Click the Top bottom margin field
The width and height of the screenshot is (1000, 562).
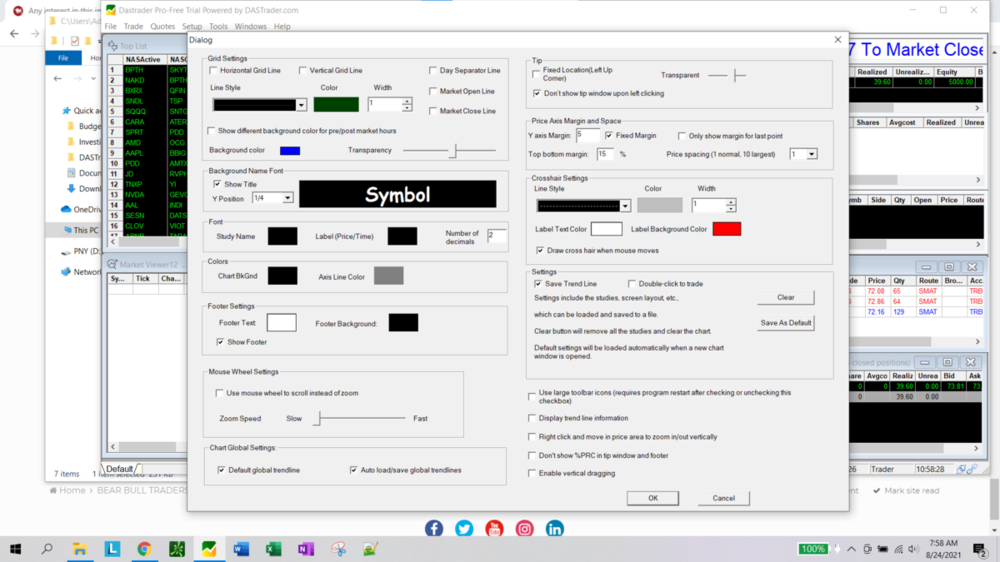click(605, 154)
